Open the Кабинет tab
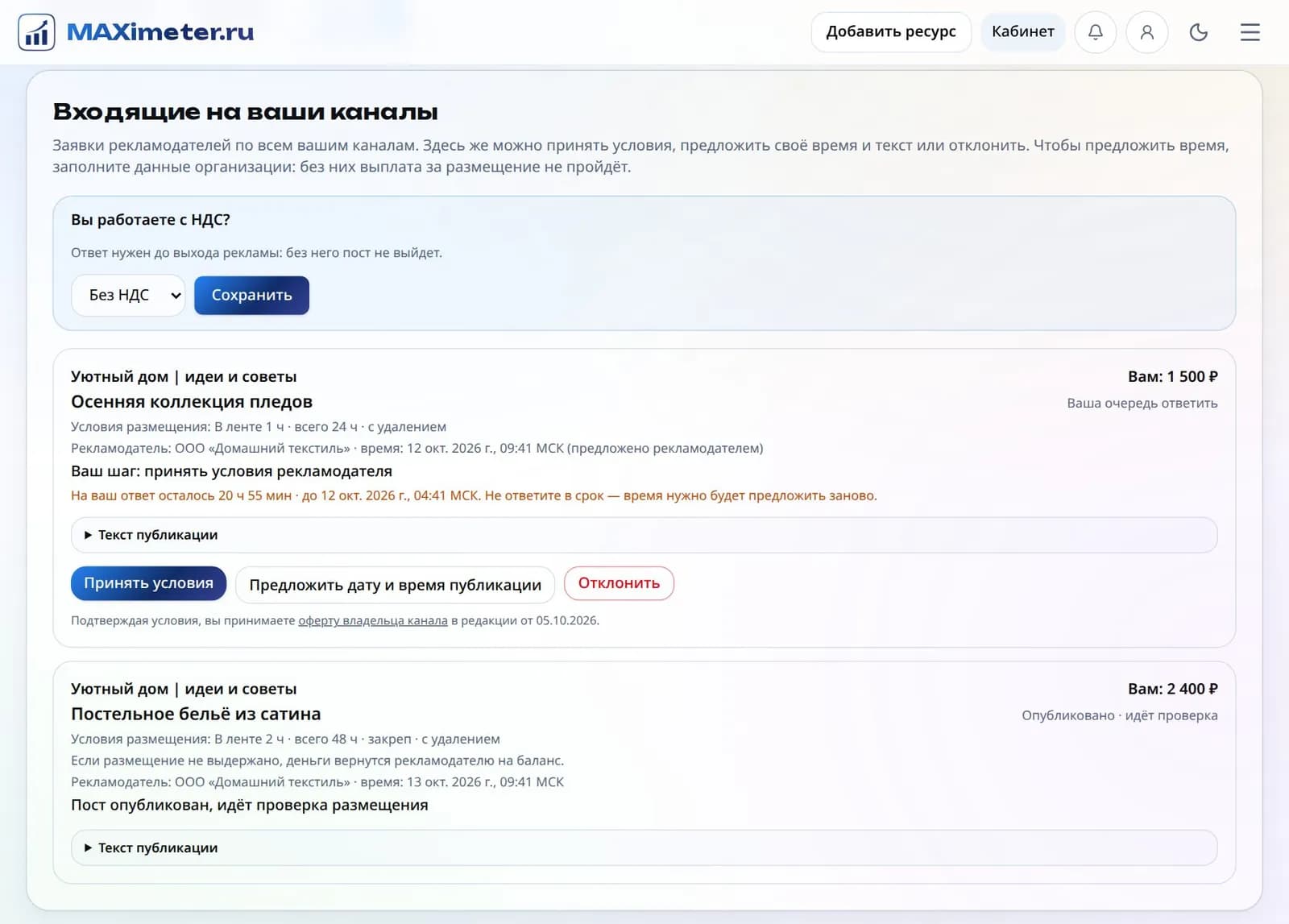This screenshot has height=924, width=1289. tap(1023, 32)
